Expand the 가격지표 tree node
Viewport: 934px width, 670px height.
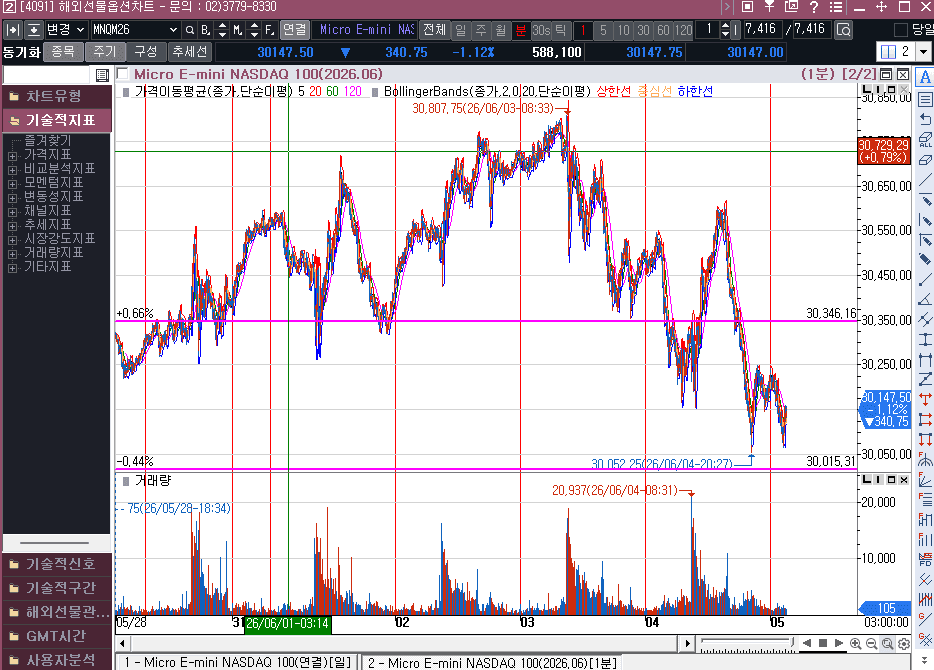click(x=12, y=155)
